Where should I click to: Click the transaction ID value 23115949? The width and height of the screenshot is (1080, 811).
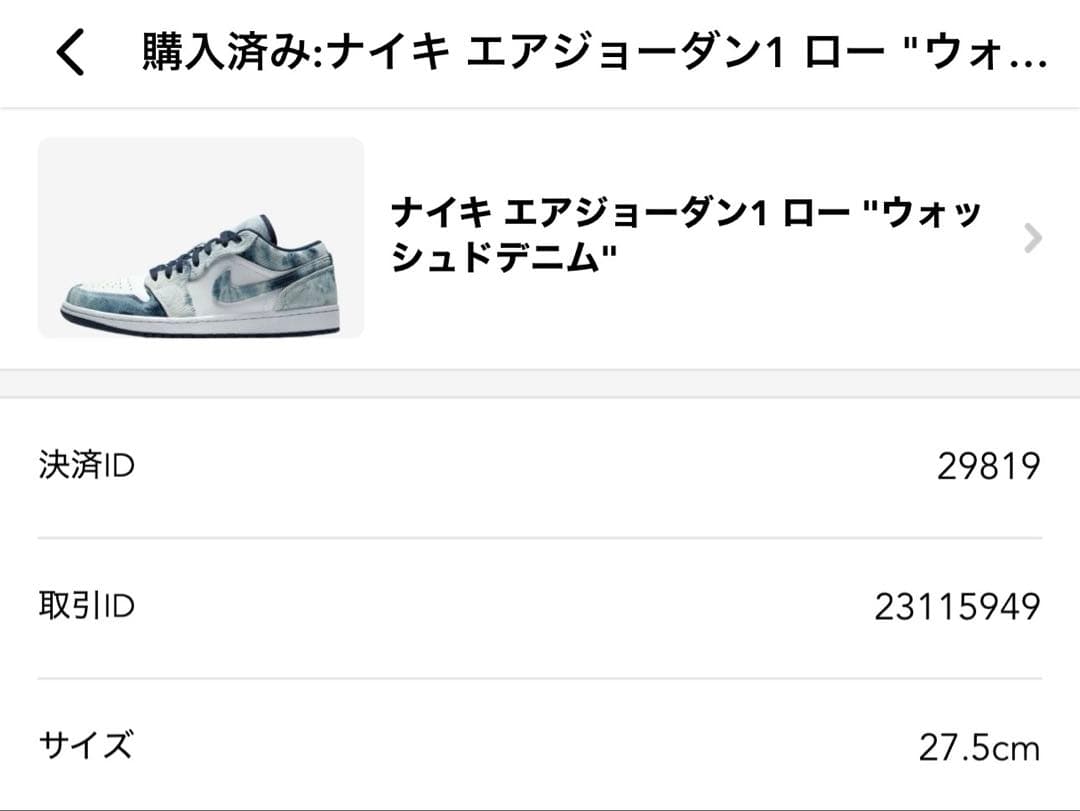[x=957, y=607]
